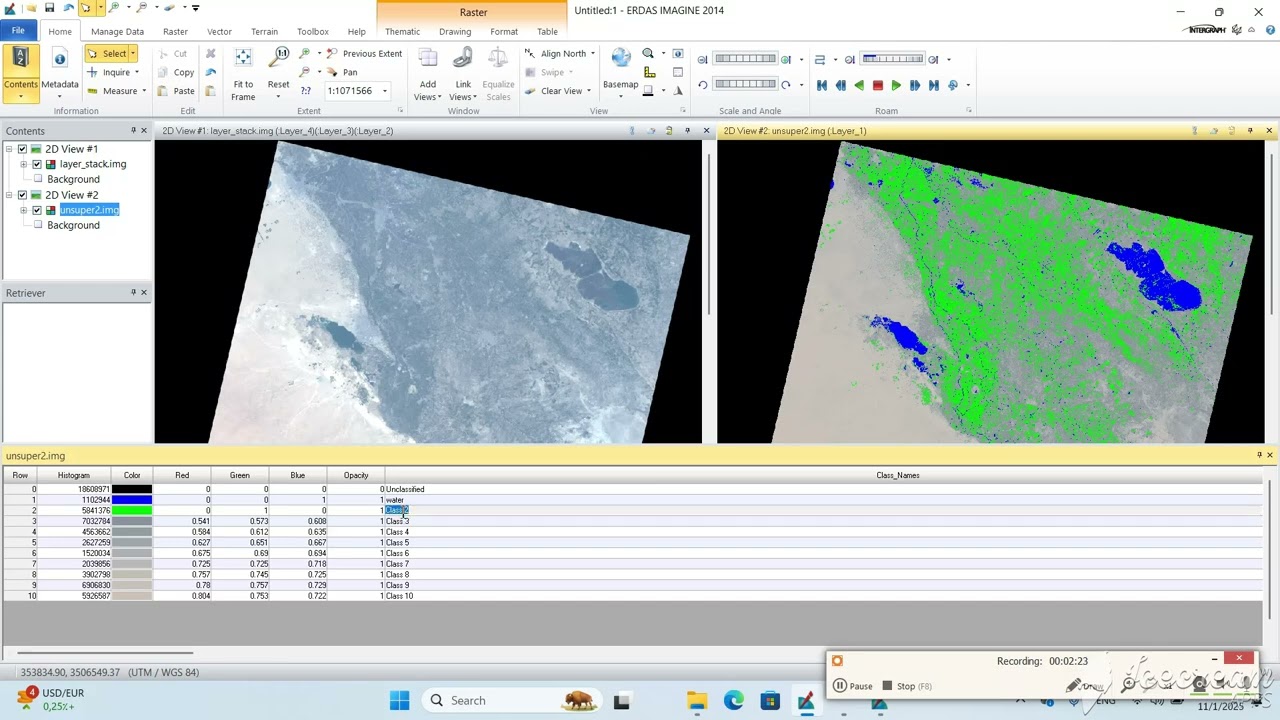Click the taskbar Search box

(512, 700)
